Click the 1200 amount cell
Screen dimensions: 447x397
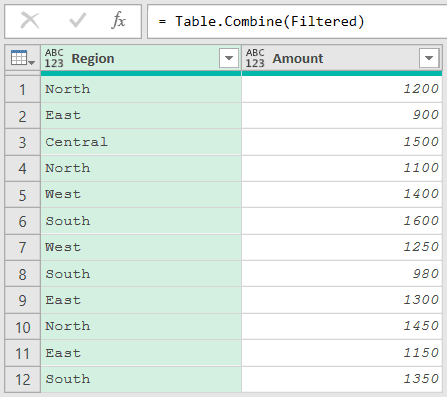coord(342,89)
